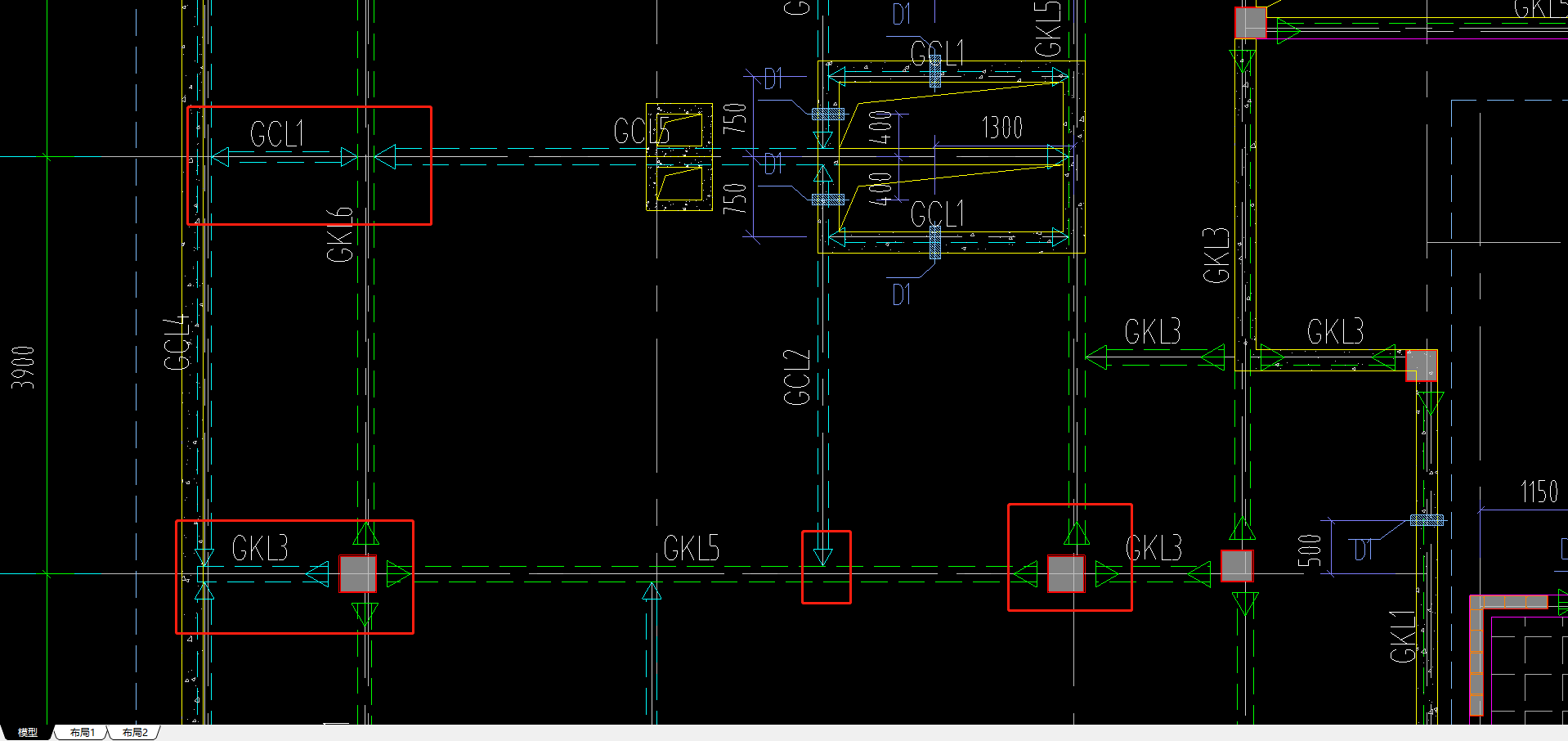Select the gray column between GKL3 and 500
The height and width of the screenshot is (741, 1568).
coord(1237,565)
